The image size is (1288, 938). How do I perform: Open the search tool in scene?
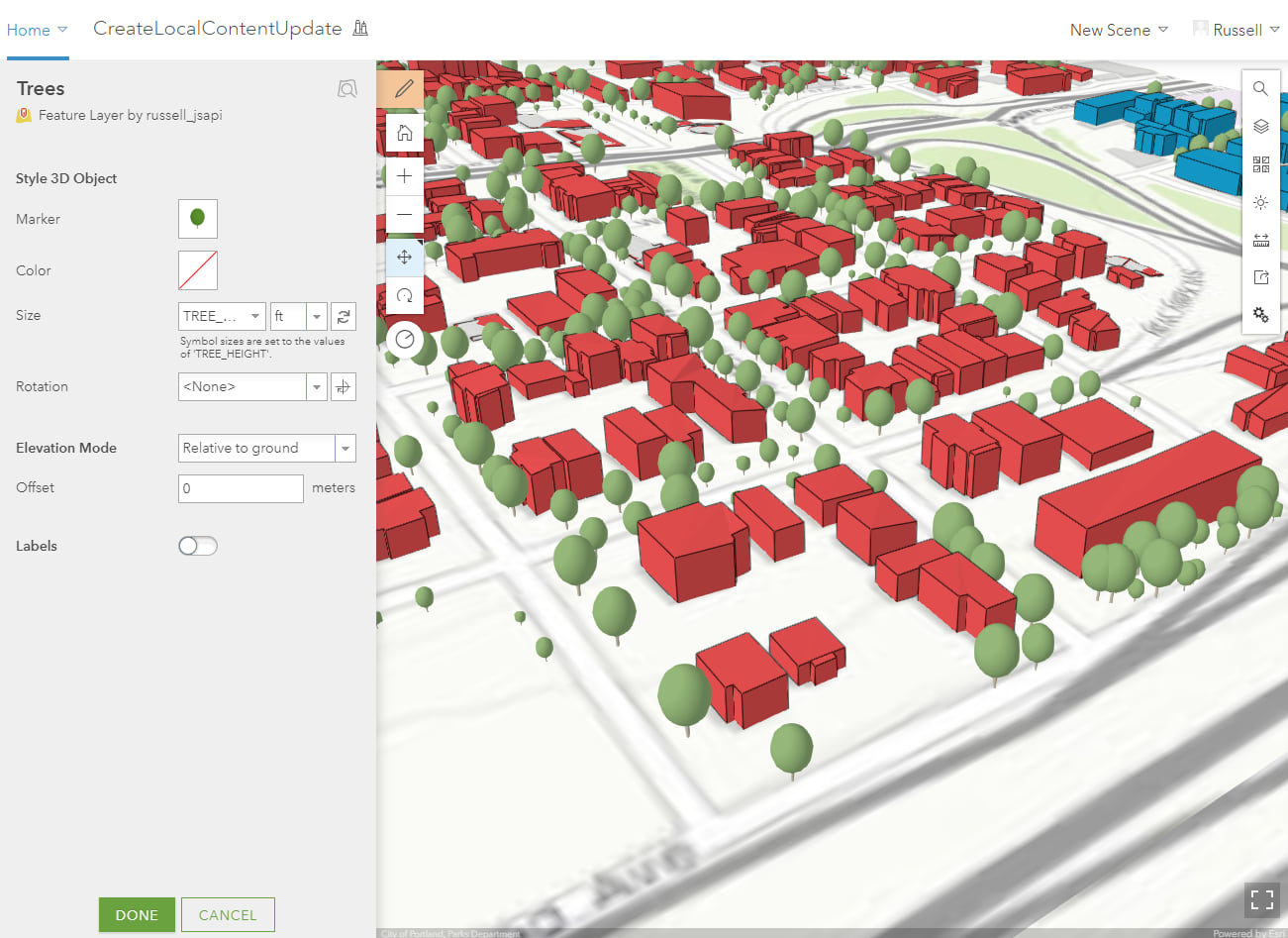(1260, 88)
